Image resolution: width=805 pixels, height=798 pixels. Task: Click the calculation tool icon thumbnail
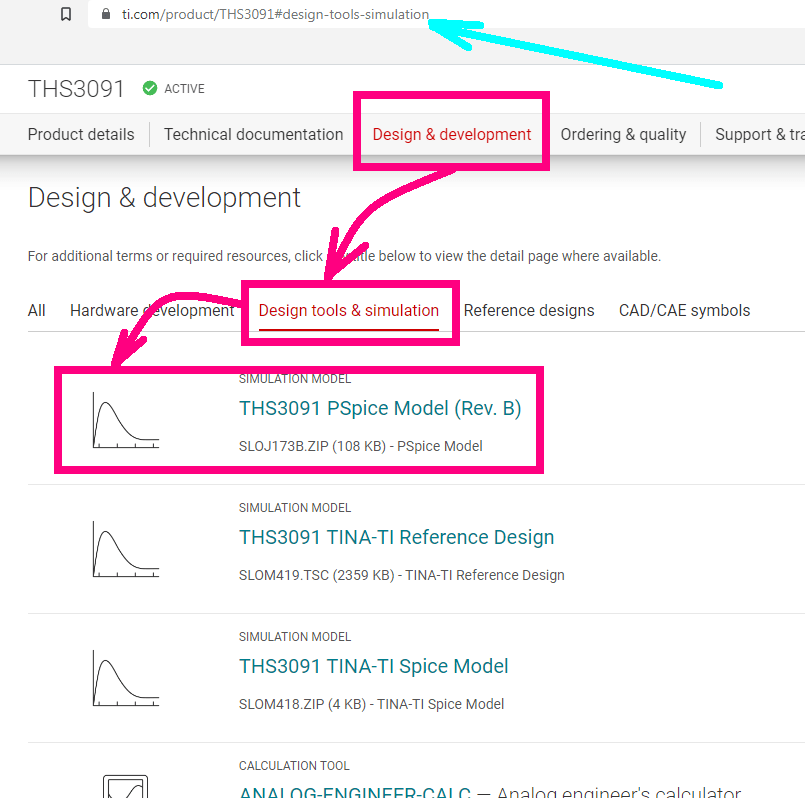(x=126, y=786)
